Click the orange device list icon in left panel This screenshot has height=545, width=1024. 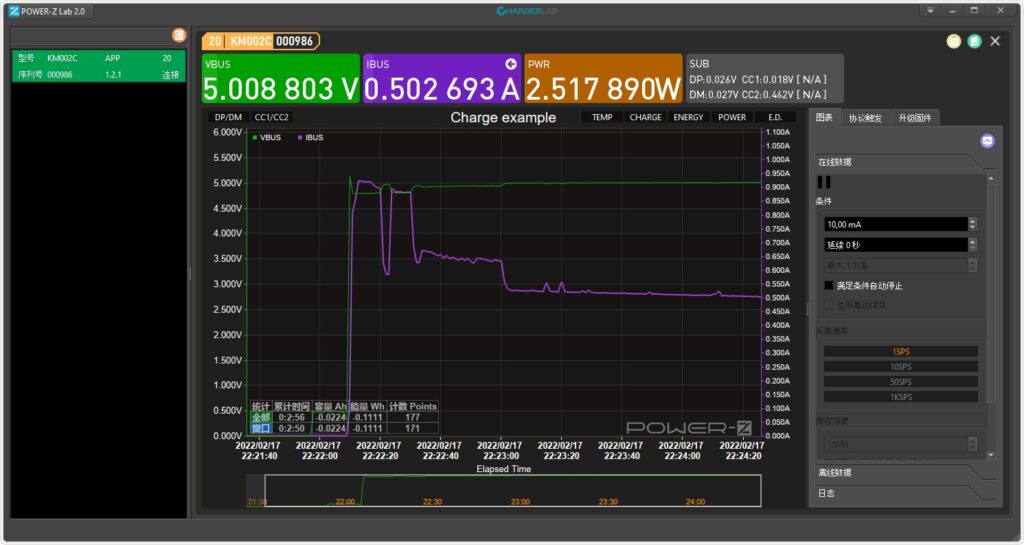click(178, 35)
